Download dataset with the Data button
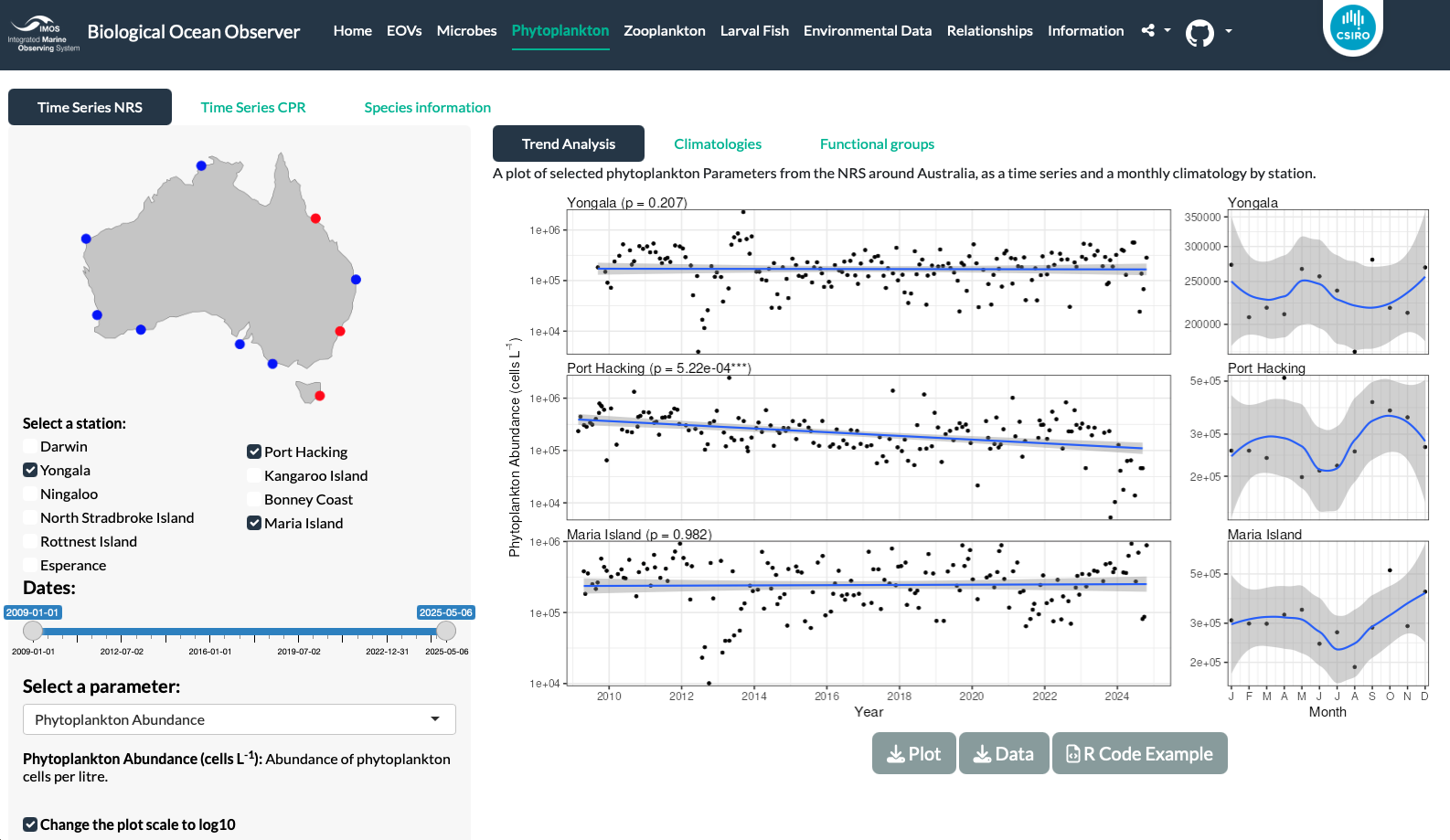This screenshot has width=1450, height=840. point(1004,753)
